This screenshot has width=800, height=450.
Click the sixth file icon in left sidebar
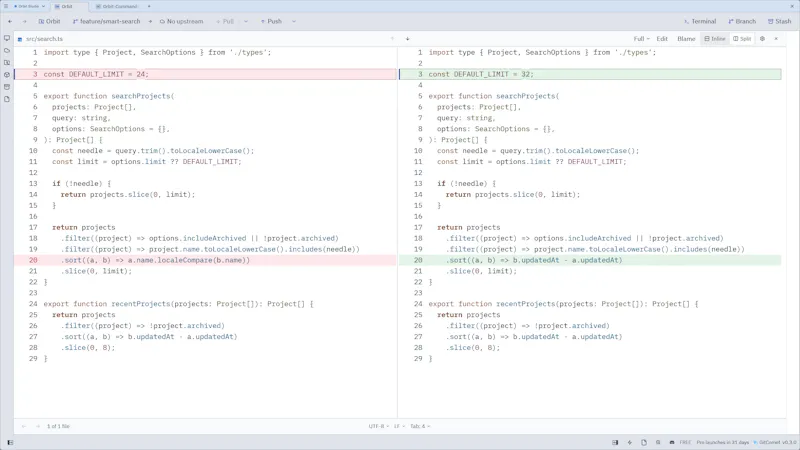[7, 99]
